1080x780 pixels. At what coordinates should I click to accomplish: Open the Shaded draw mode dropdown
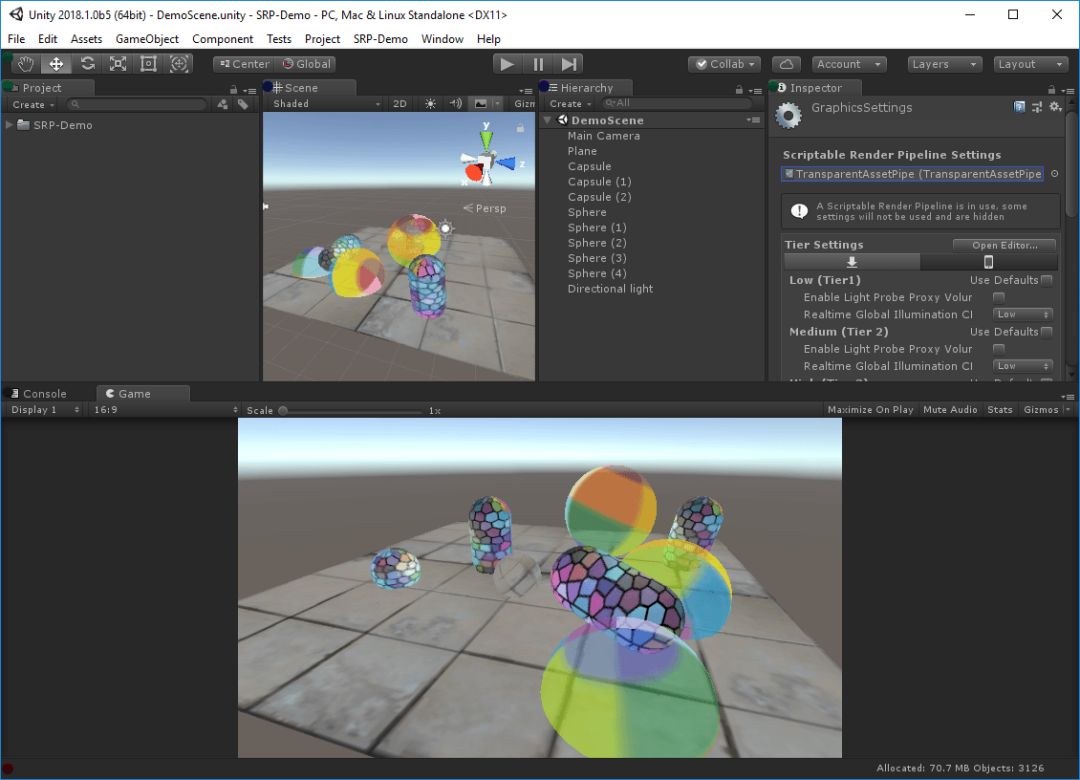(x=326, y=103)
